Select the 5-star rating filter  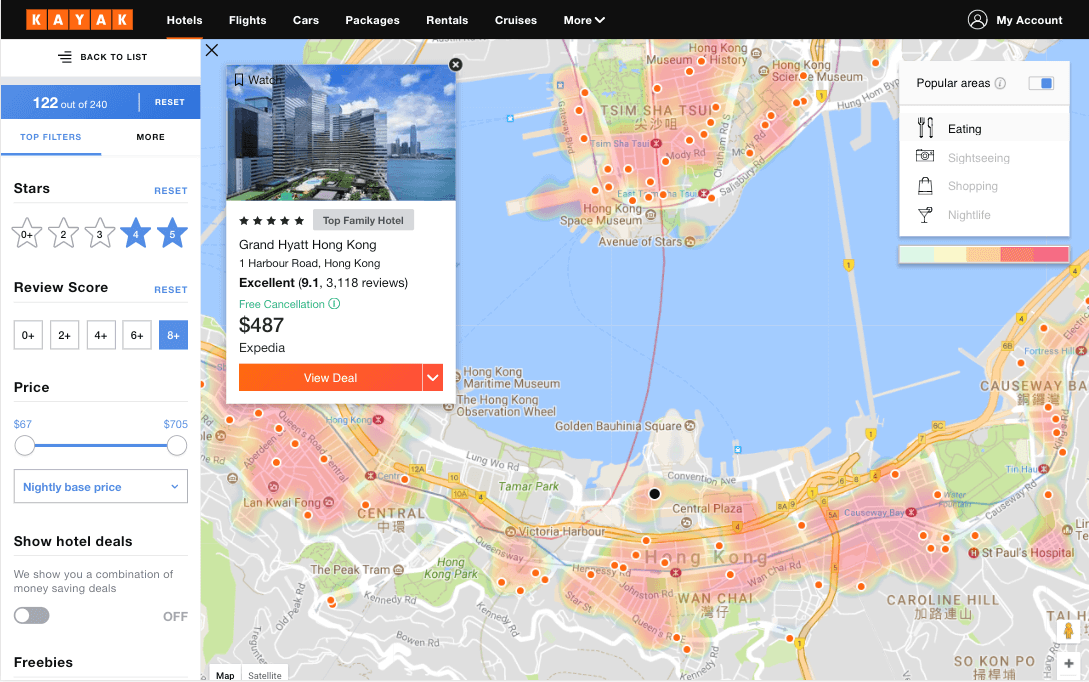[x=171, y=232]
